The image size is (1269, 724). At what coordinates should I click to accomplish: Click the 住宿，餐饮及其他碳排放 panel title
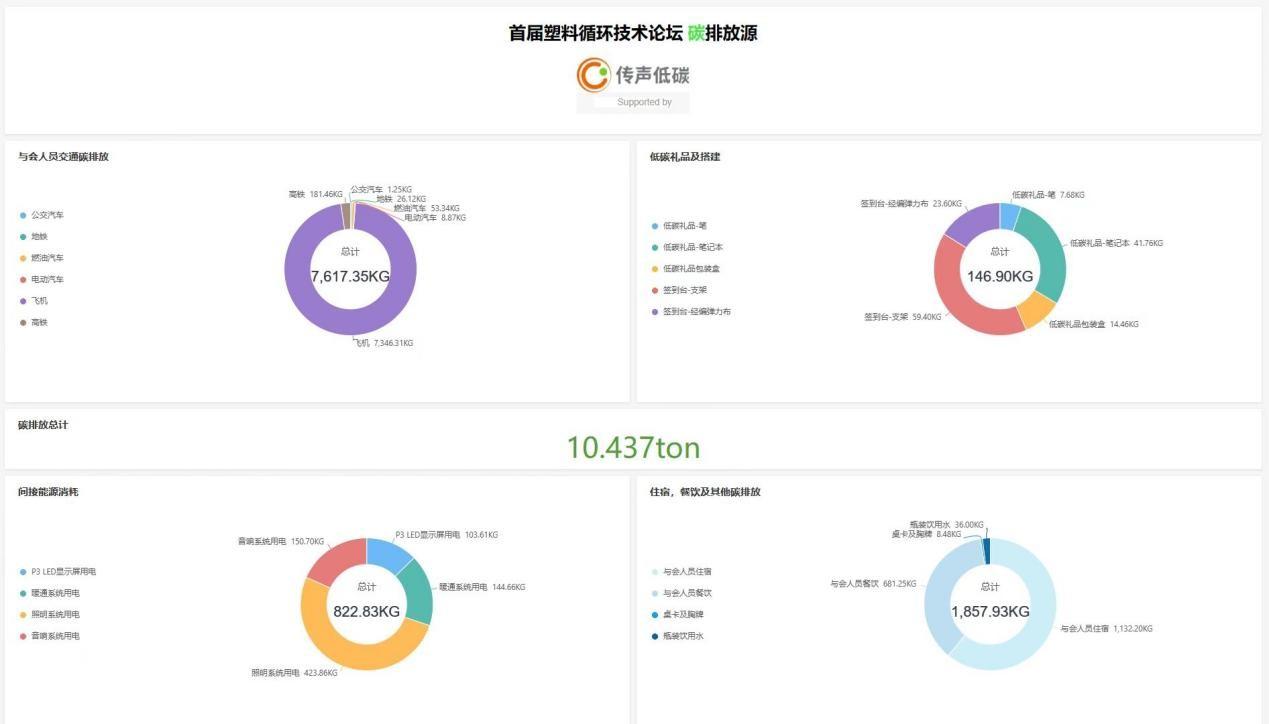705,492
